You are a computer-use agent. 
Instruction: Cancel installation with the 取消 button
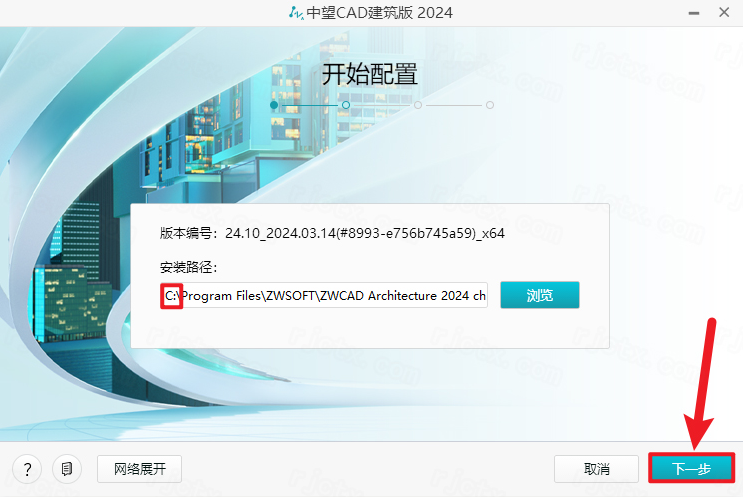(597, 468)
